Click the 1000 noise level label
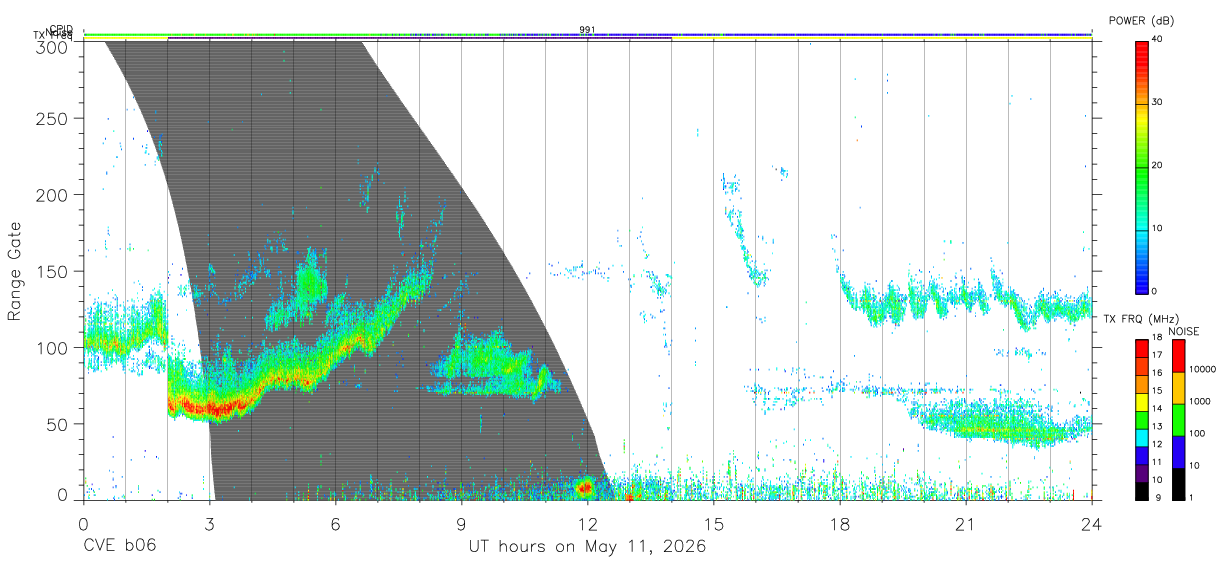 (1200, 401)
